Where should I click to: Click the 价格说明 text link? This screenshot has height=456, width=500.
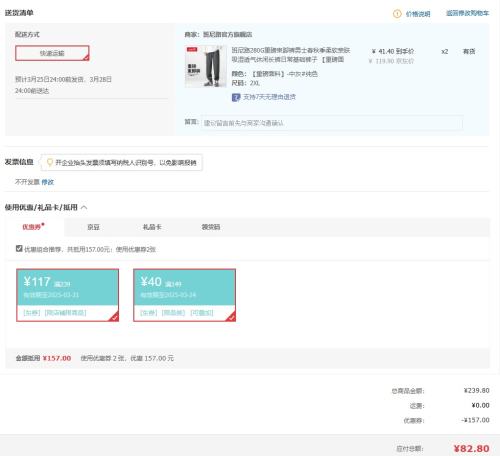point(418,14)
